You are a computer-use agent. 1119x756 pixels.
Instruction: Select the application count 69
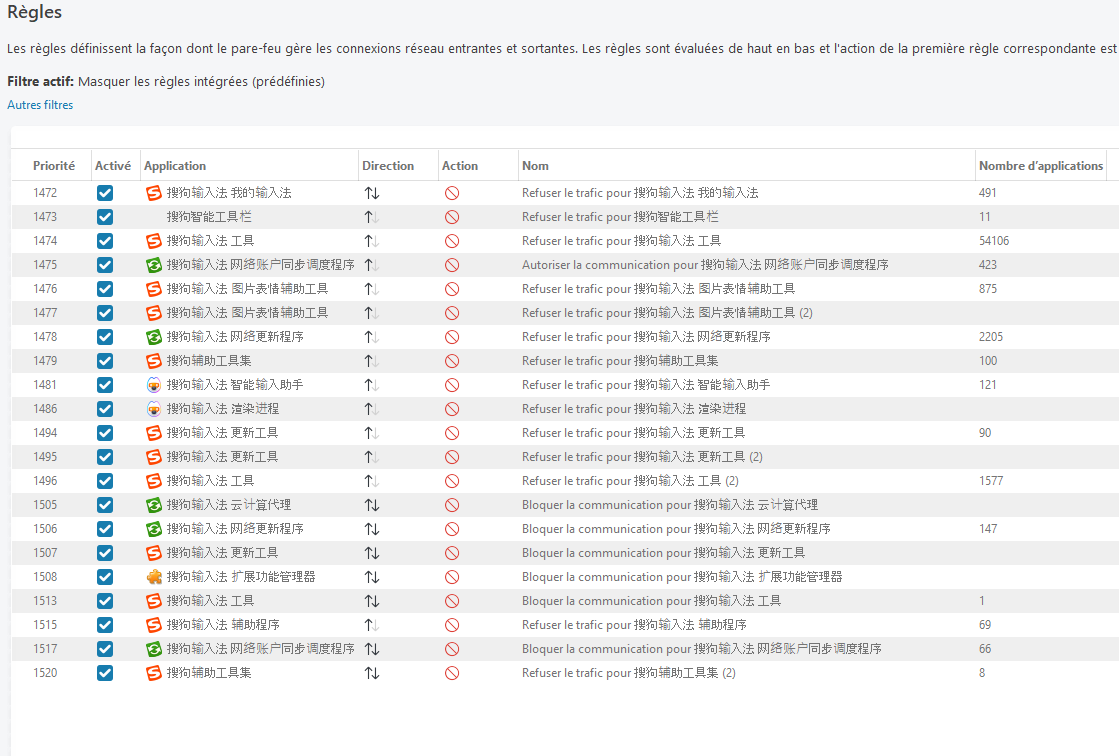coord(985,625)
